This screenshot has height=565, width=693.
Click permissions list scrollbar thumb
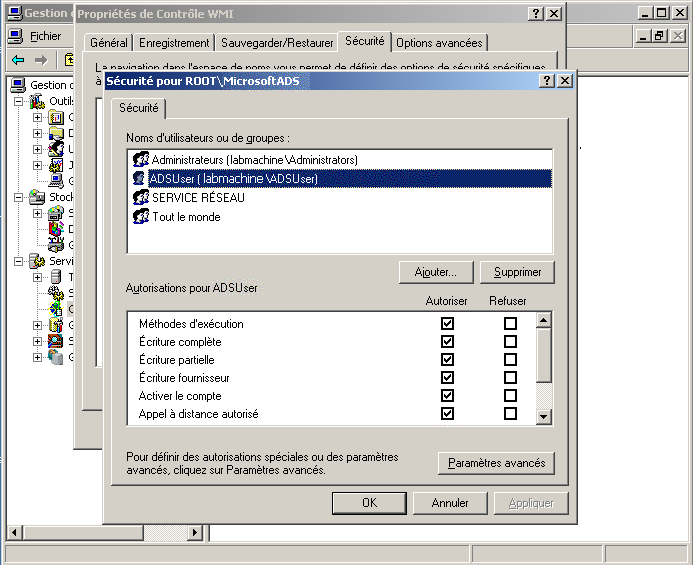click(x=544, y=355)
